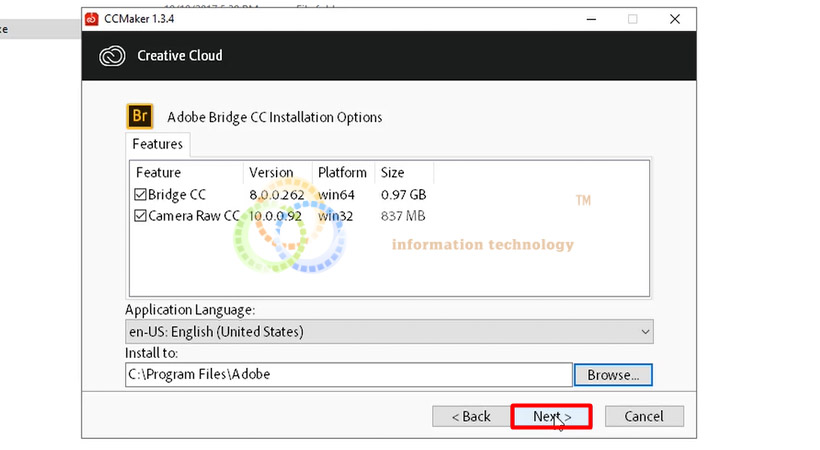Screen dimensions: 820x450
Task: Click the Adobe Bridge Br icon
Action: tap(139, 116)
